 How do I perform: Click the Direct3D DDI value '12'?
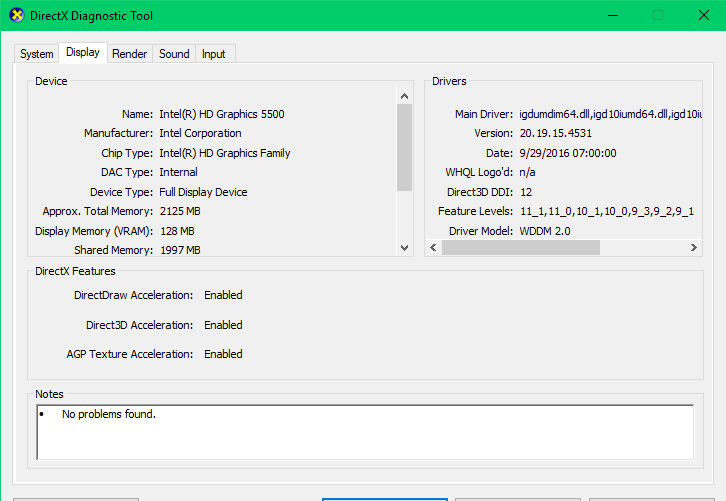tap(526, 192)
